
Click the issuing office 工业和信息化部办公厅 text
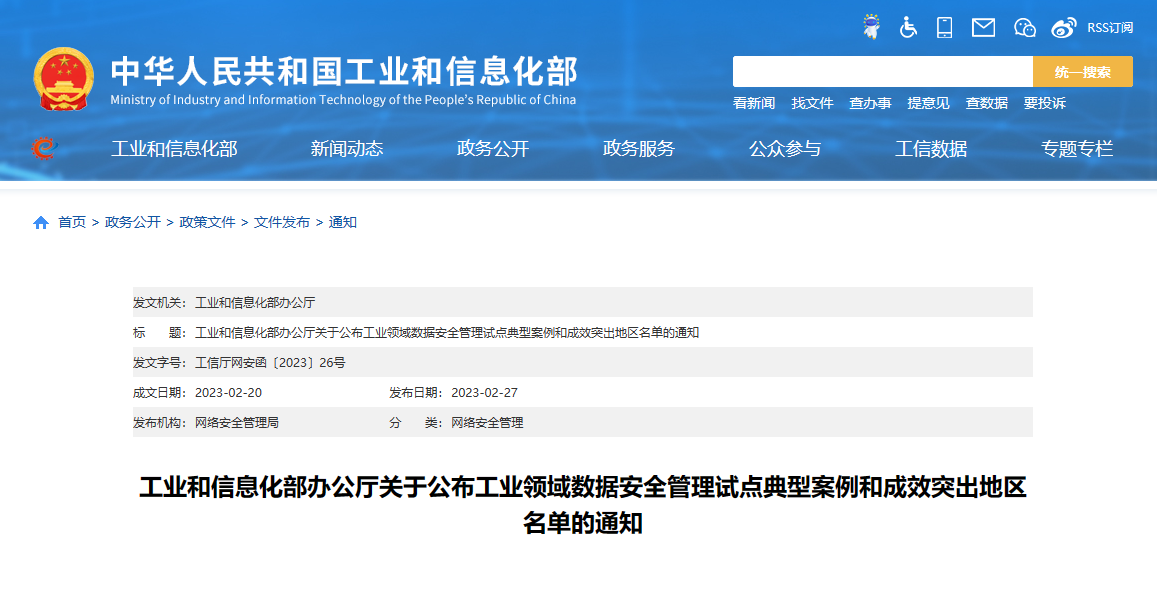point(255,303)
